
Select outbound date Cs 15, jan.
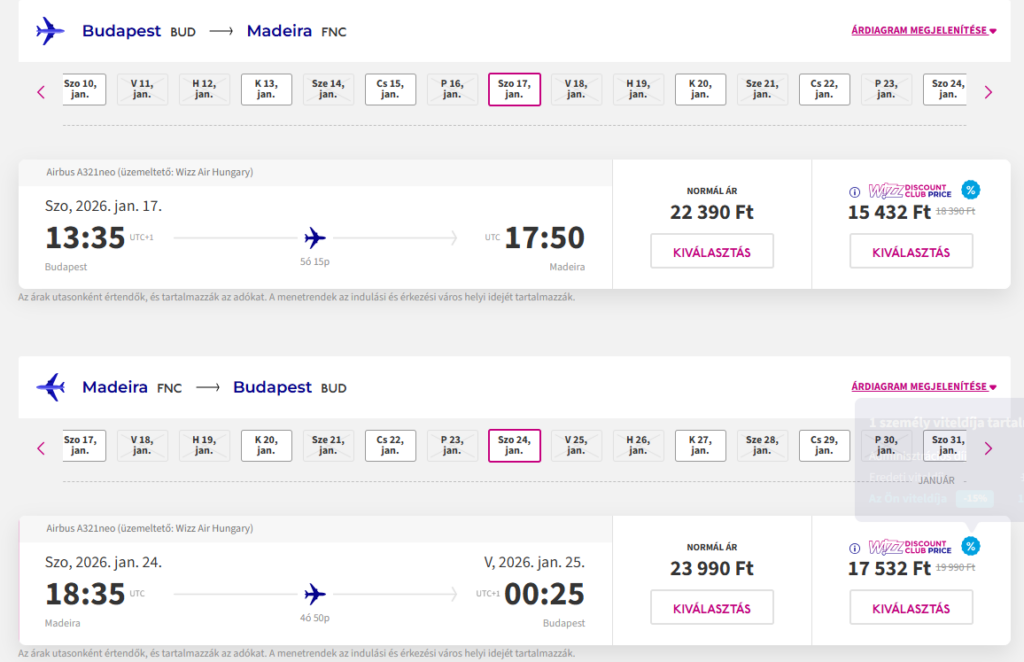[390, 89]
